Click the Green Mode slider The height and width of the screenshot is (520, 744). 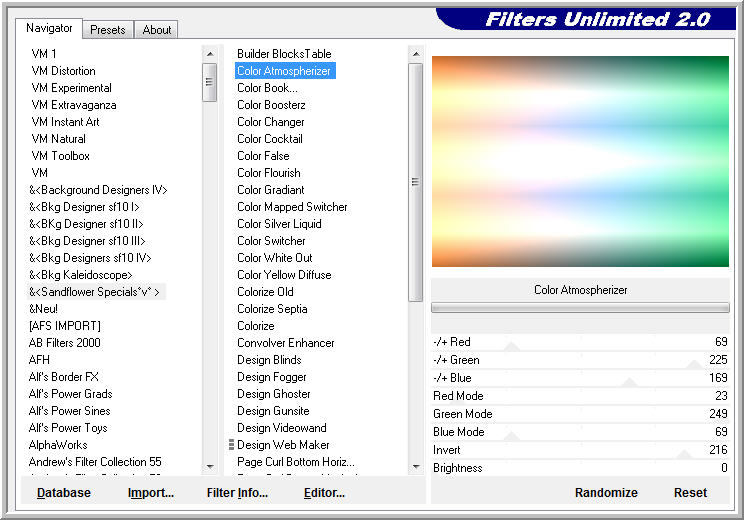(x=580, y=414)
